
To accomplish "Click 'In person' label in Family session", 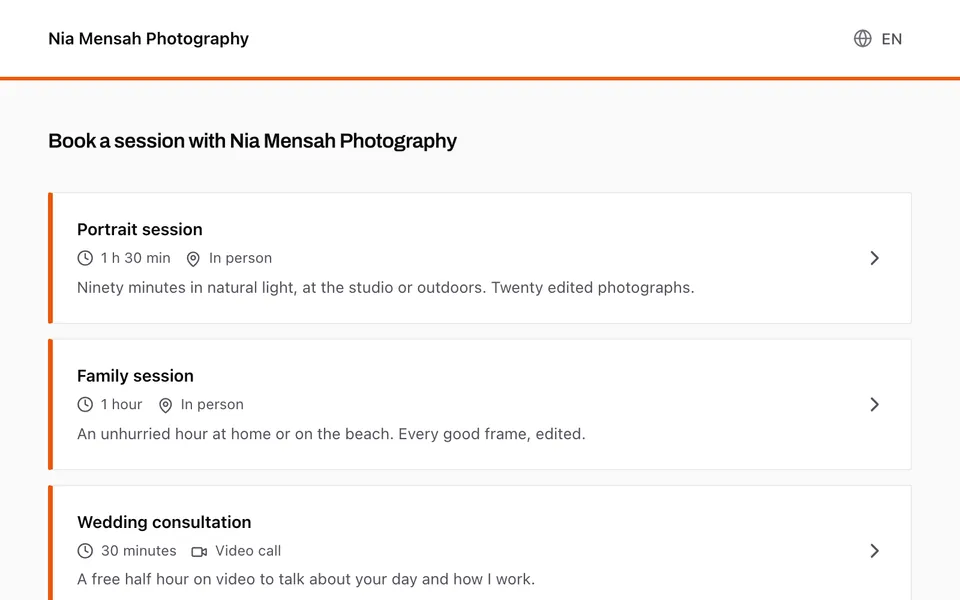I will pos(212,405).
